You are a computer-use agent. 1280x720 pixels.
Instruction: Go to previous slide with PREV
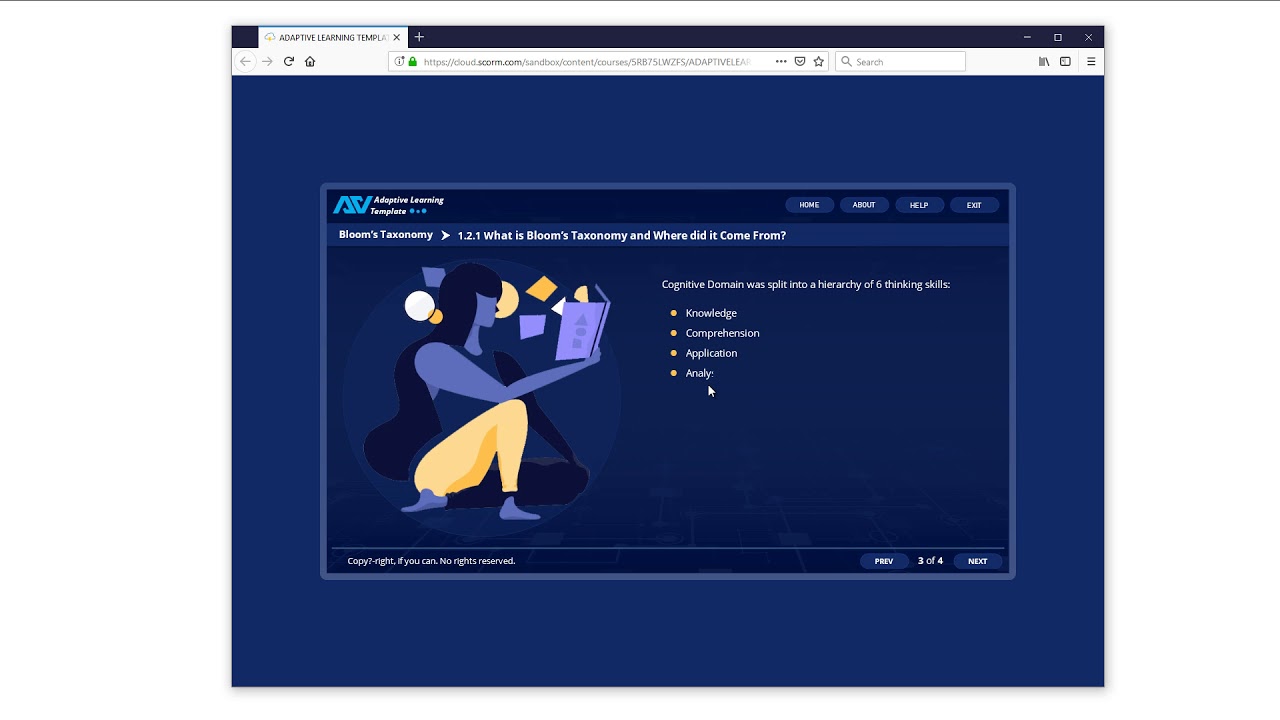tap(884, 561)
